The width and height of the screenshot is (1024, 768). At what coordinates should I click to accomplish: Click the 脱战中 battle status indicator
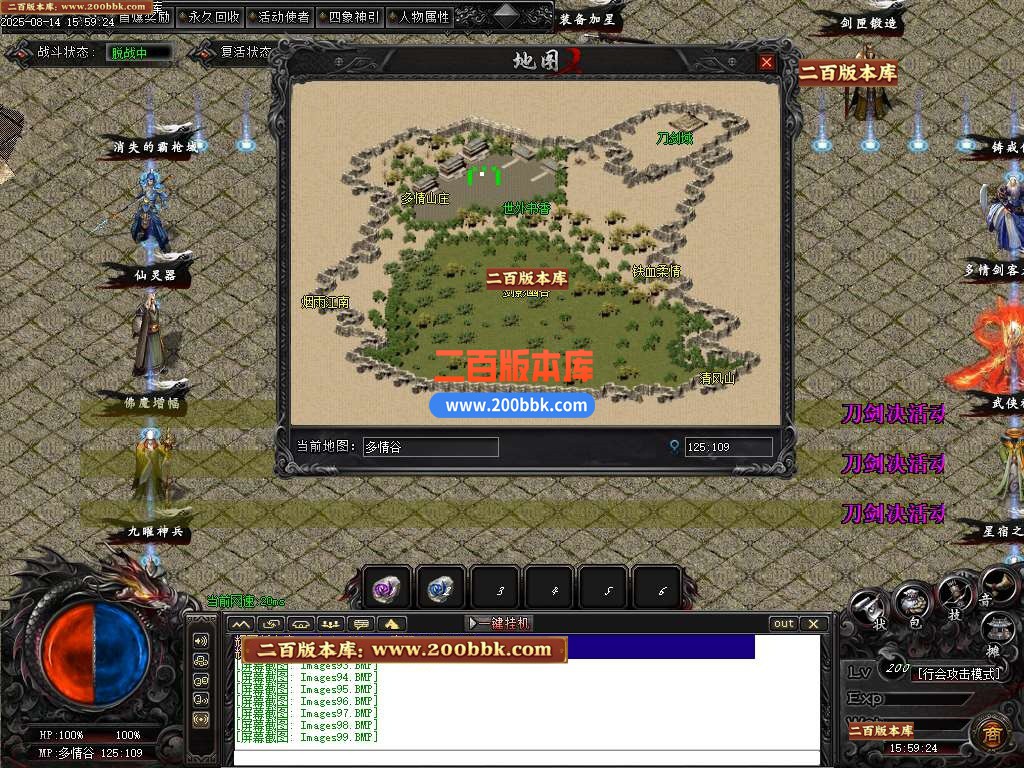[x=139, y=54]
